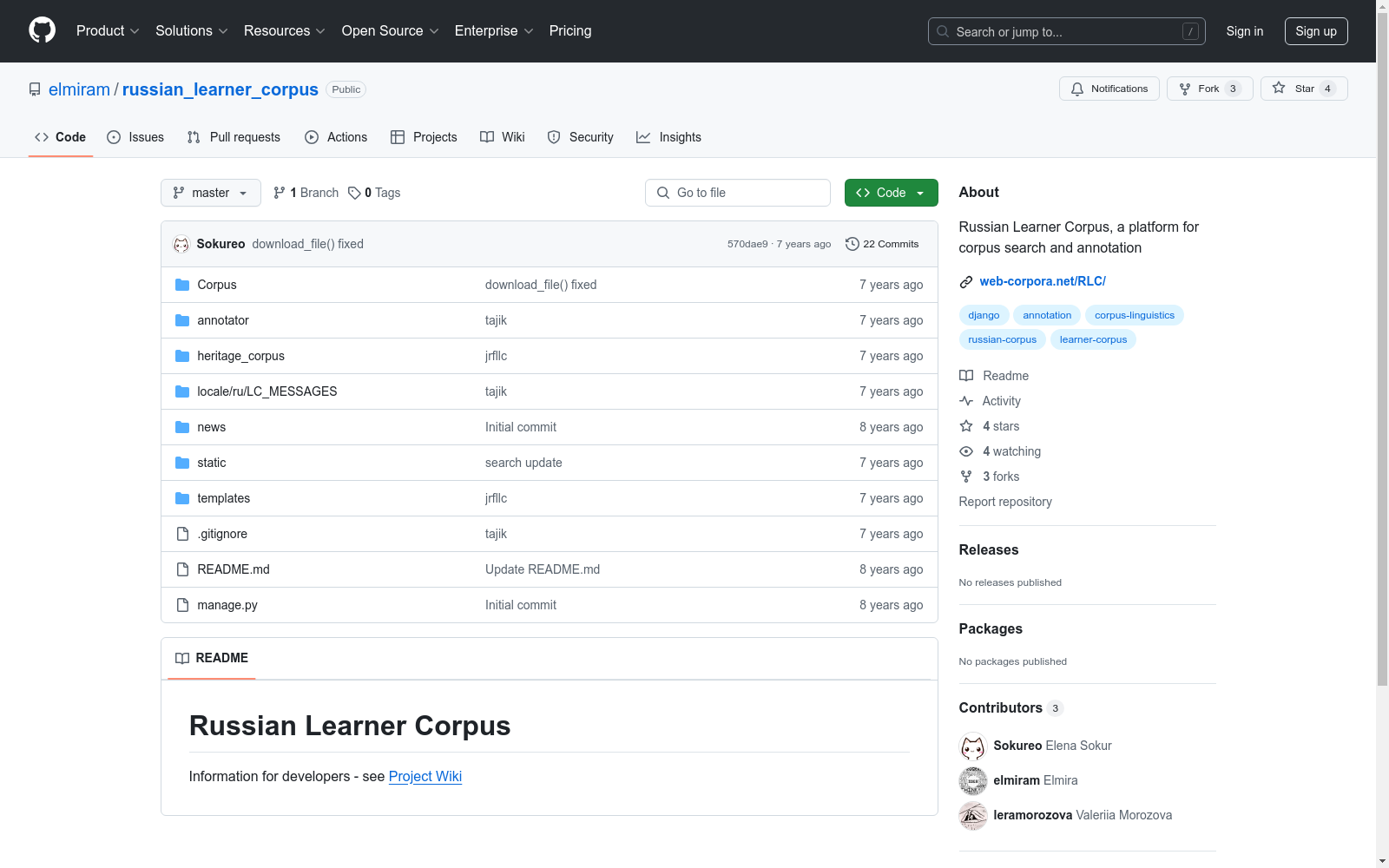Expand the green Code dropdown button
This screenshot has height=868, width=1389.
891,193
